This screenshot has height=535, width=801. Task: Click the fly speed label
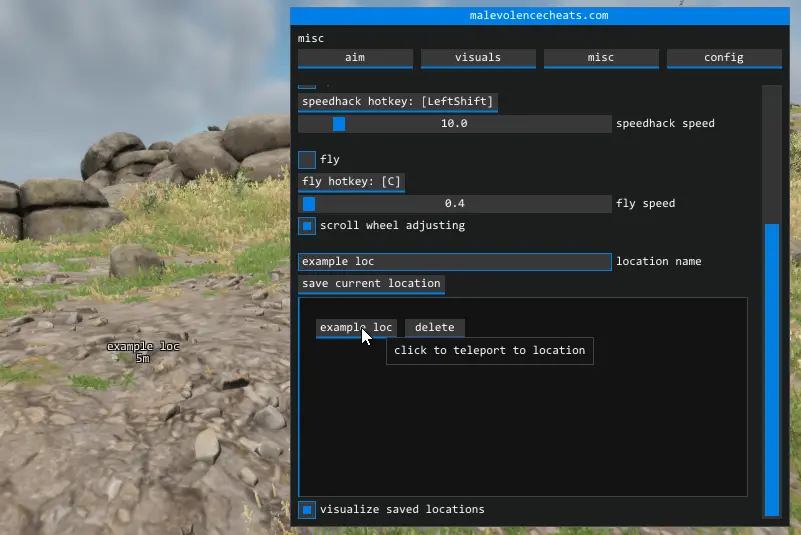tap(646, 203)
